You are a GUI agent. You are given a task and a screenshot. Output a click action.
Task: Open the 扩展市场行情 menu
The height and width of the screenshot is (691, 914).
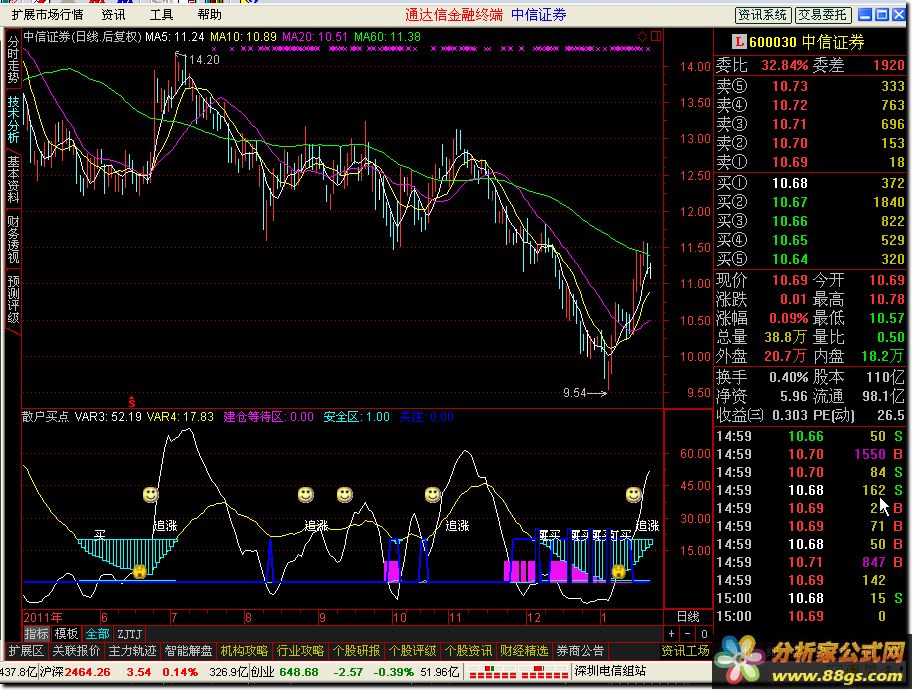click(x=47, y=15)
